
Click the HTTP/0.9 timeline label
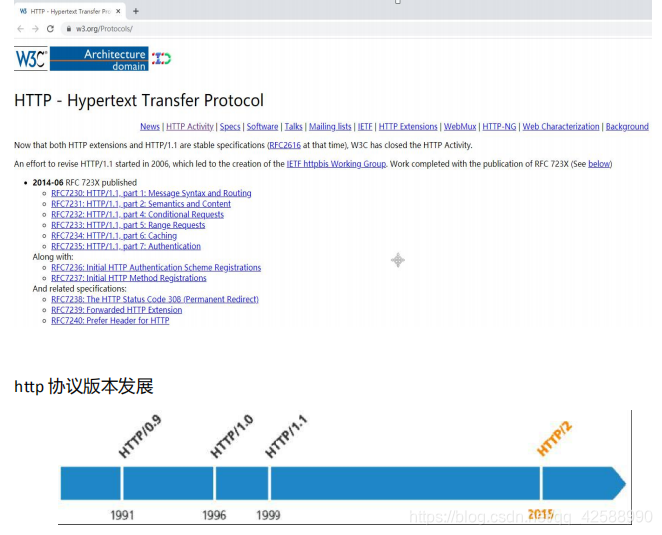coord(140,437)
